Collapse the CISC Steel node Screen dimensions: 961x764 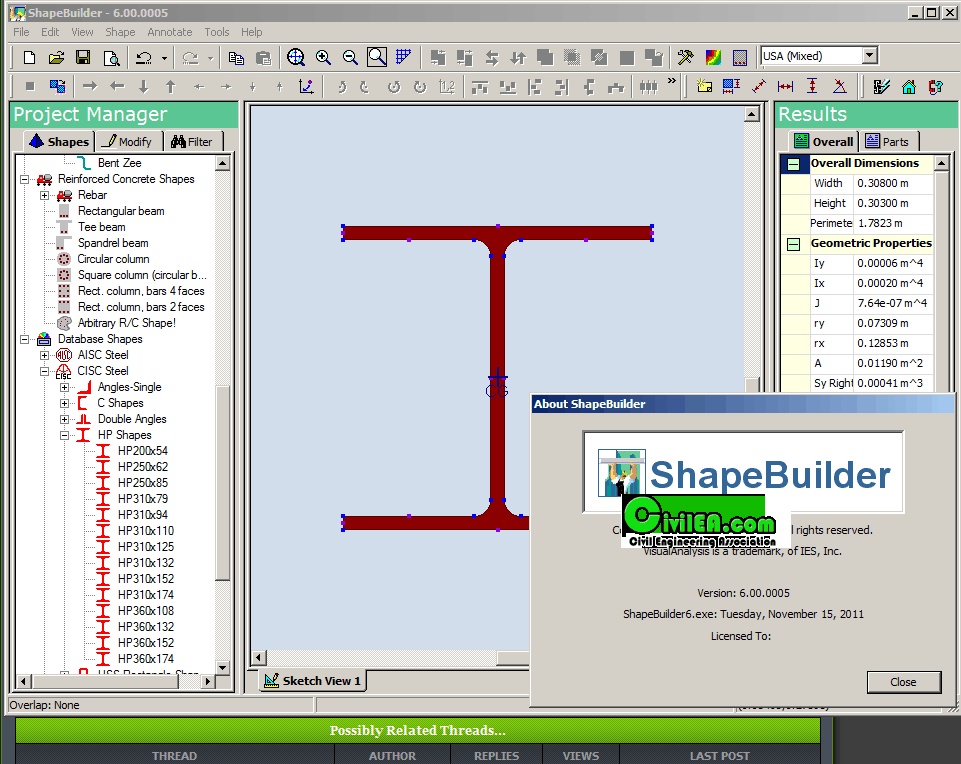click(x=44, y=371)
